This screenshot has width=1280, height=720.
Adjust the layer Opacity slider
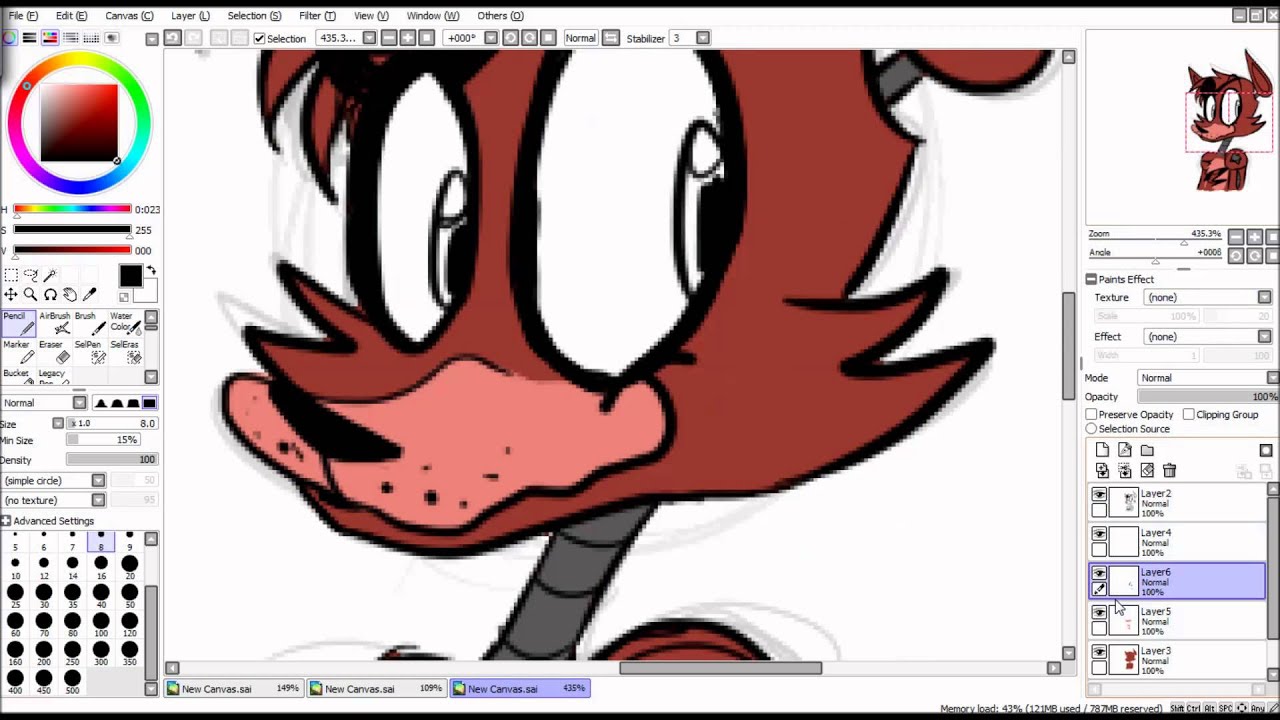pos(1208,397)
